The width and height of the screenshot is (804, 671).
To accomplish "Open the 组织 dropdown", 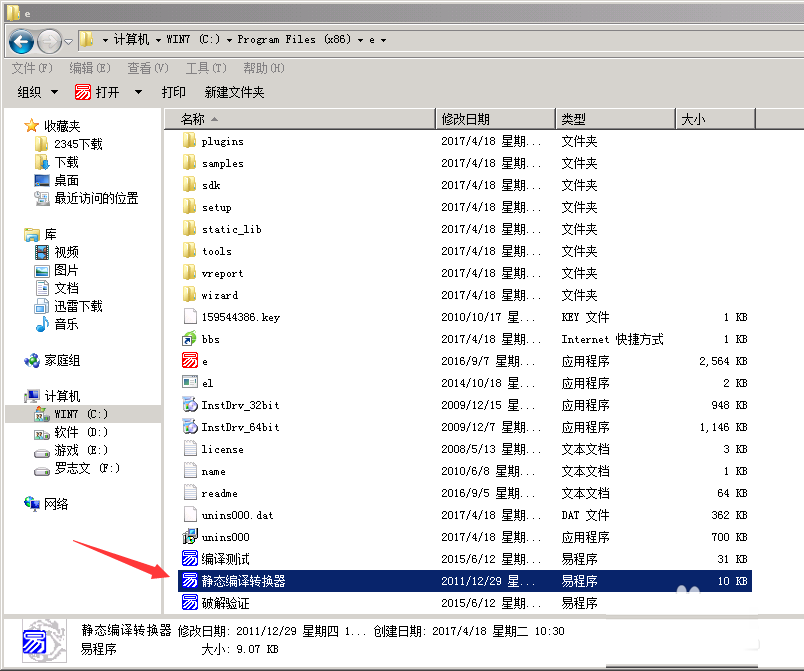I will tap(37, 92).
